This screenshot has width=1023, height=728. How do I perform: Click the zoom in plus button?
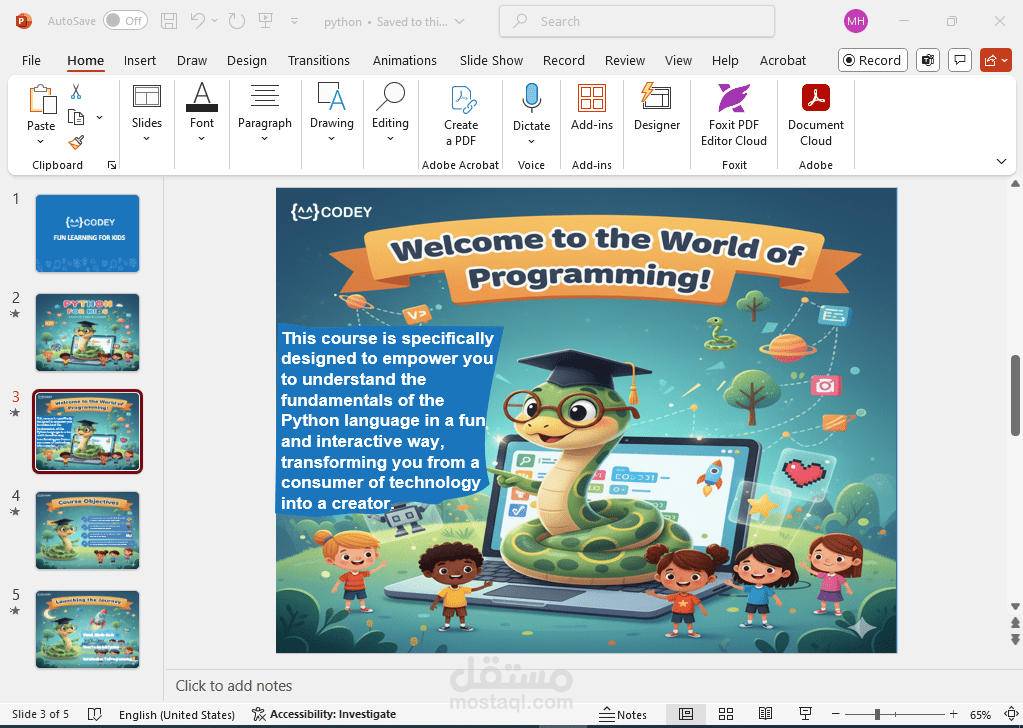tap(954, 714)
